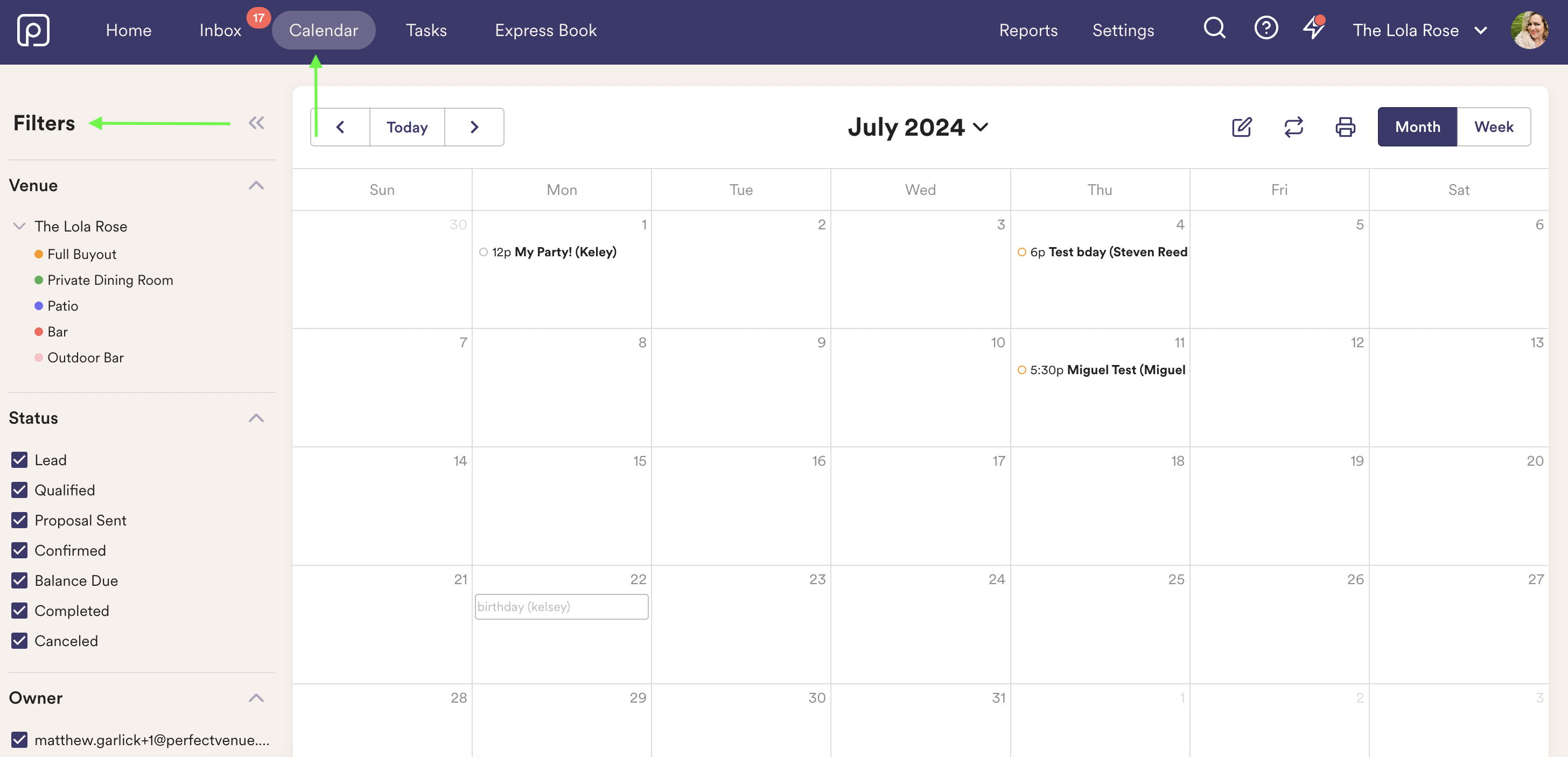Uncheck the Completed status filter

click(18, 610)
